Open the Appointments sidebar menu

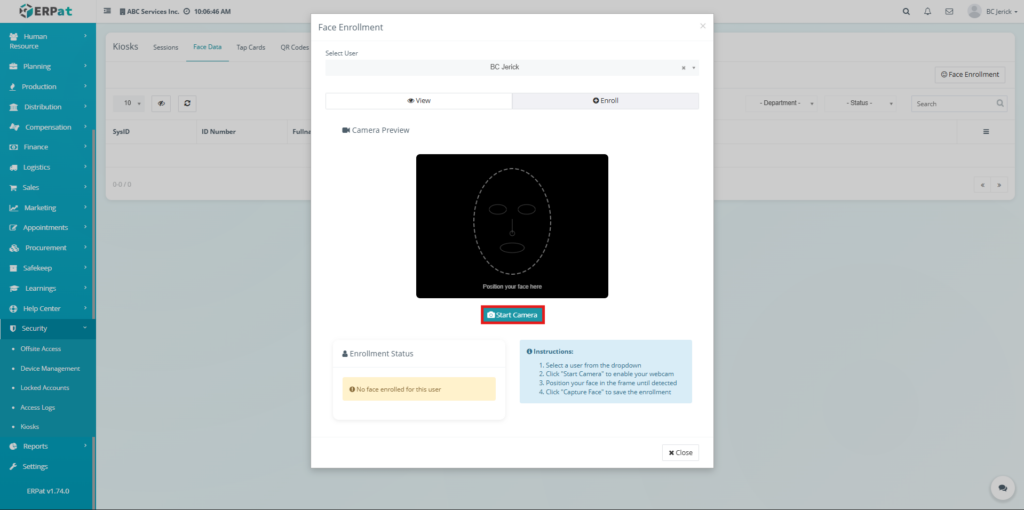tap(48, 227)
